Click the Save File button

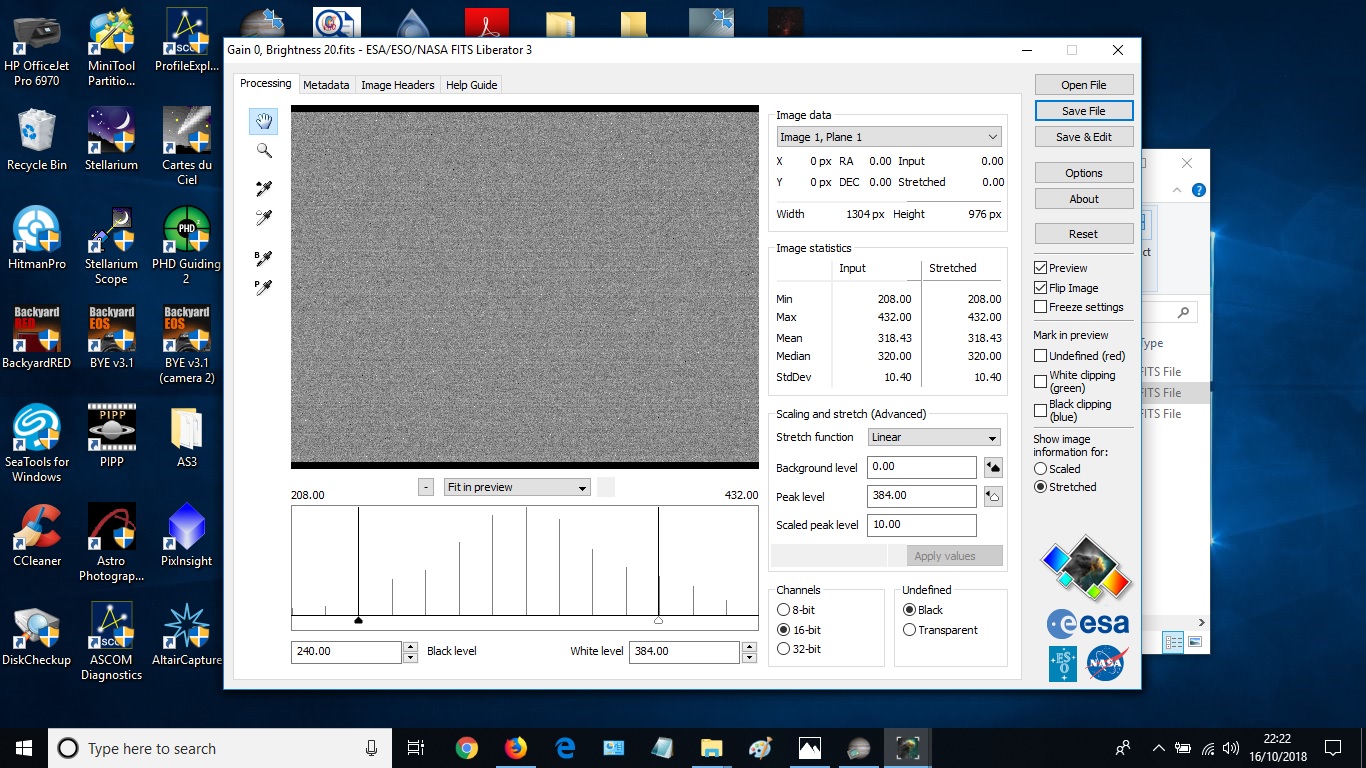(1084, 111)
